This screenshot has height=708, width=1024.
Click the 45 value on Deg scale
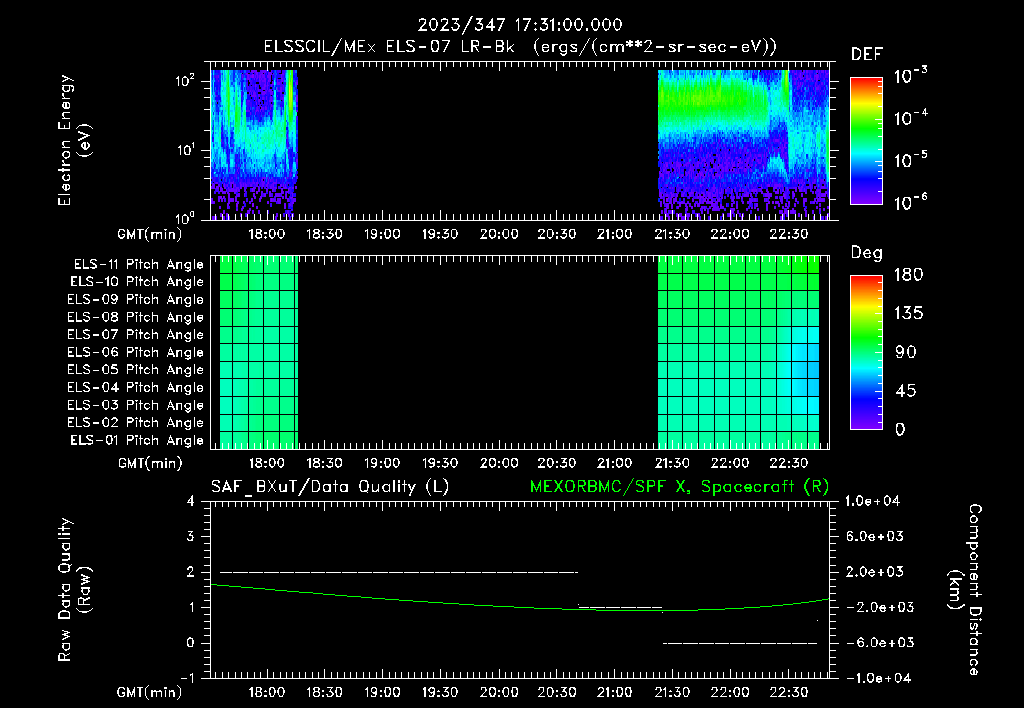pyautogui.click(x=906, y=391)
